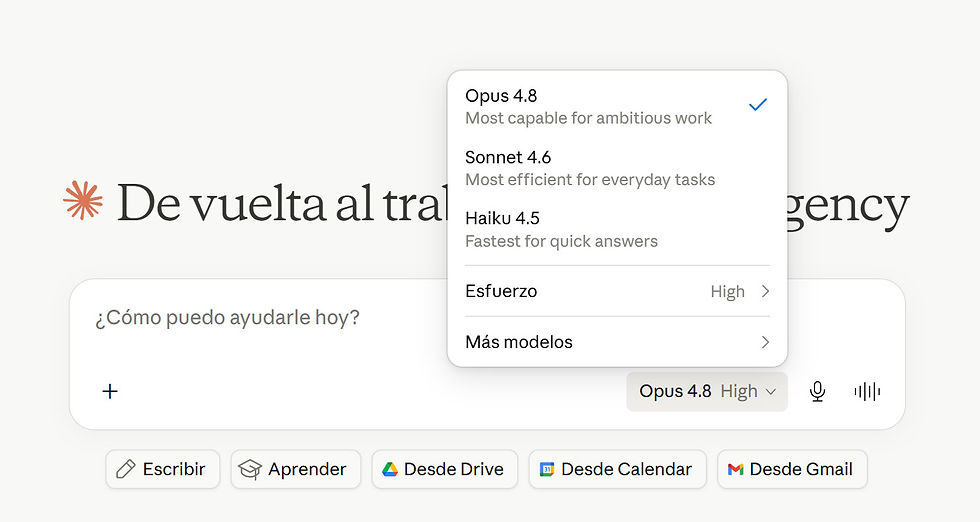980x522 pixels.
Task: Start voice dictation with microphone icon
Action: (x=818, y=391)
